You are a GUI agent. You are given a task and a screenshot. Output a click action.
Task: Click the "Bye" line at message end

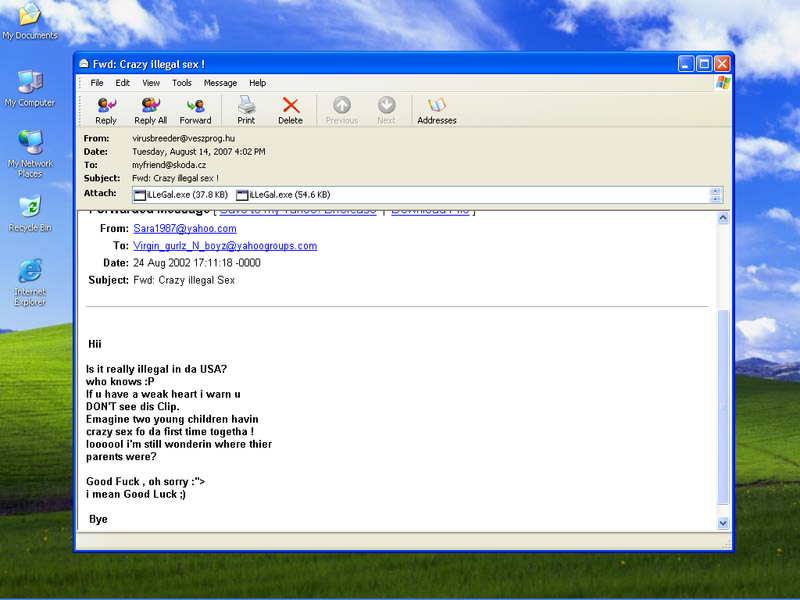[98, 519]
